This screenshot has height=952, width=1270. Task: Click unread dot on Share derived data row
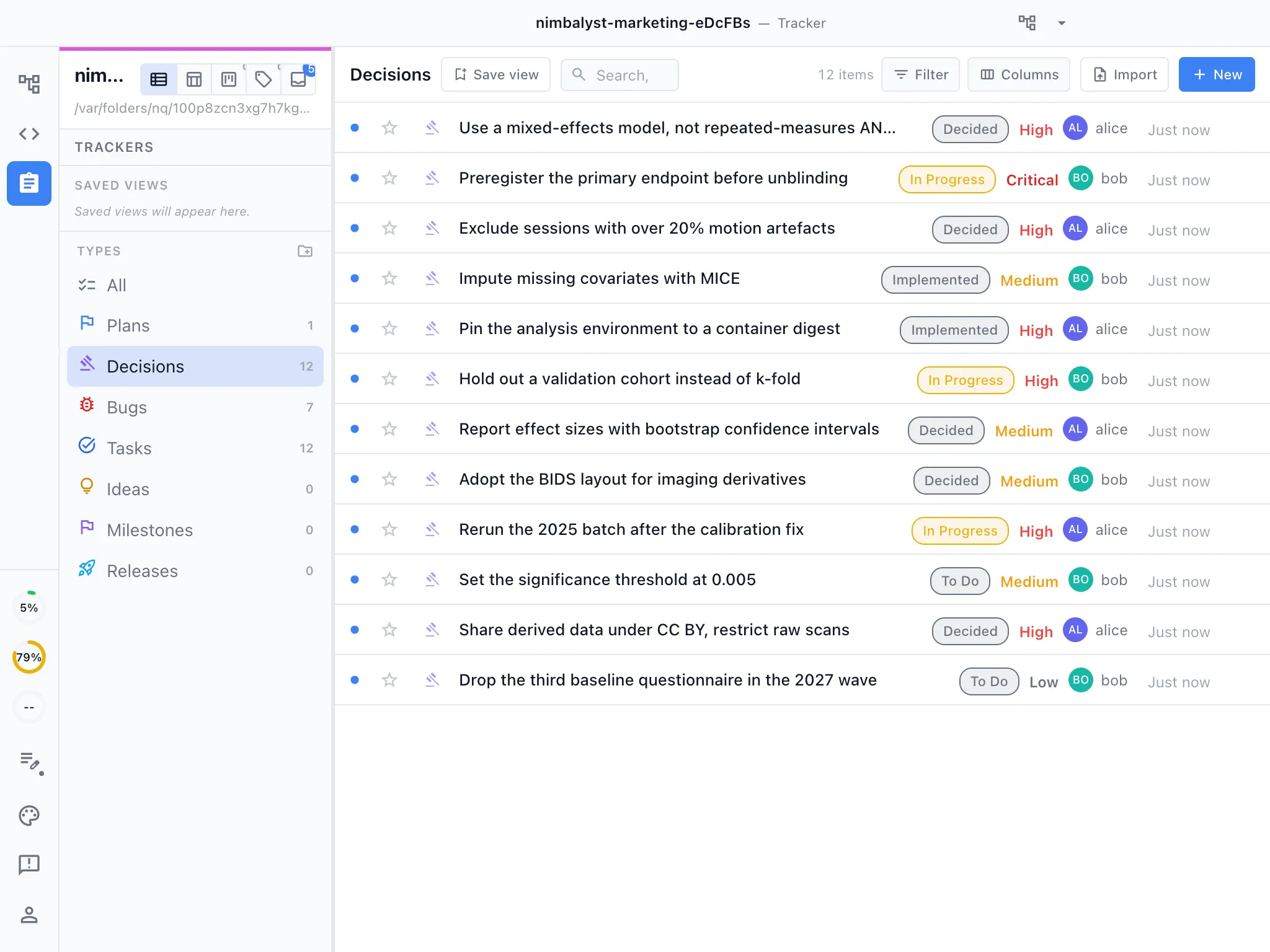pos(355,630)
